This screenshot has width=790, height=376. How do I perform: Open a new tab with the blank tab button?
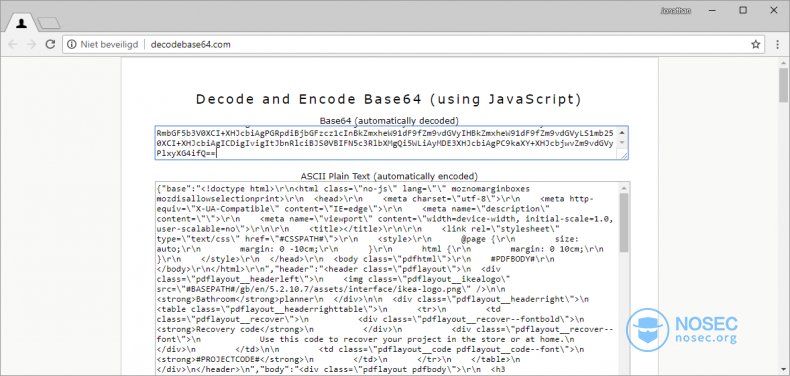click(49, 23)
